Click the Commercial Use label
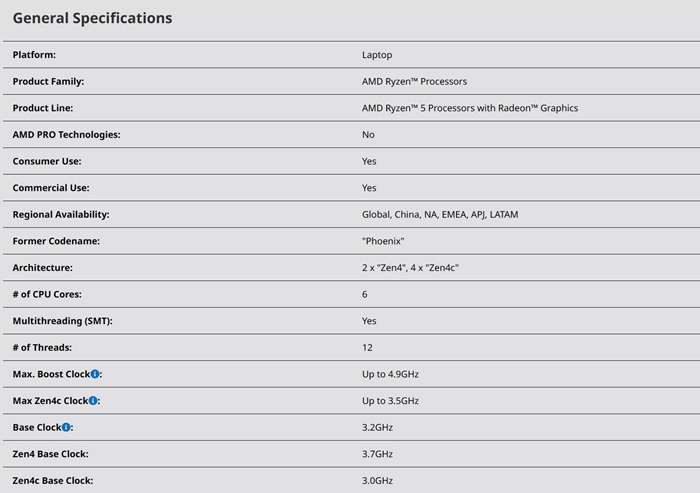Image resolution: width=700 pixels, height=493 pixels. click(x=51, y=188)
